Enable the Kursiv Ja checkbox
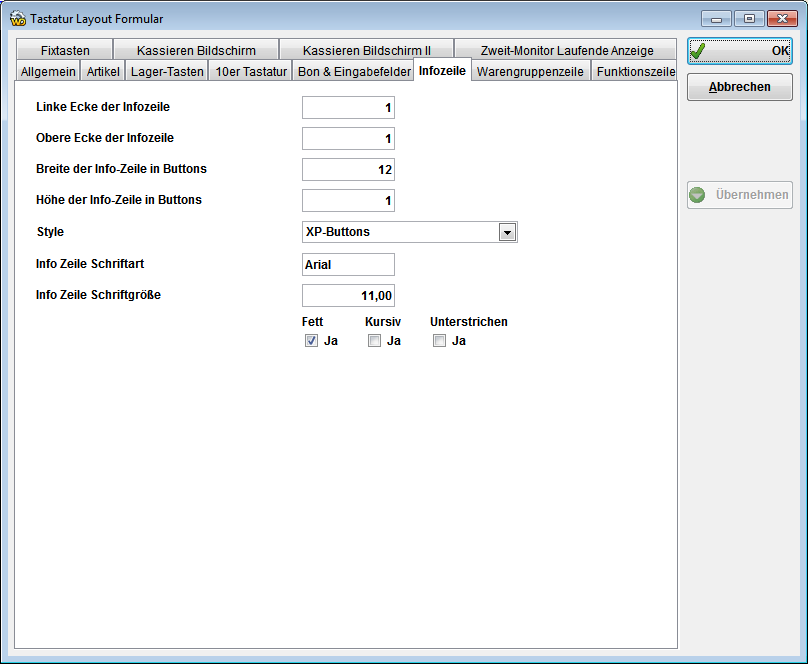Image resolution: width=808 pixels, height=664 pixels. click(x=375, y=340)
